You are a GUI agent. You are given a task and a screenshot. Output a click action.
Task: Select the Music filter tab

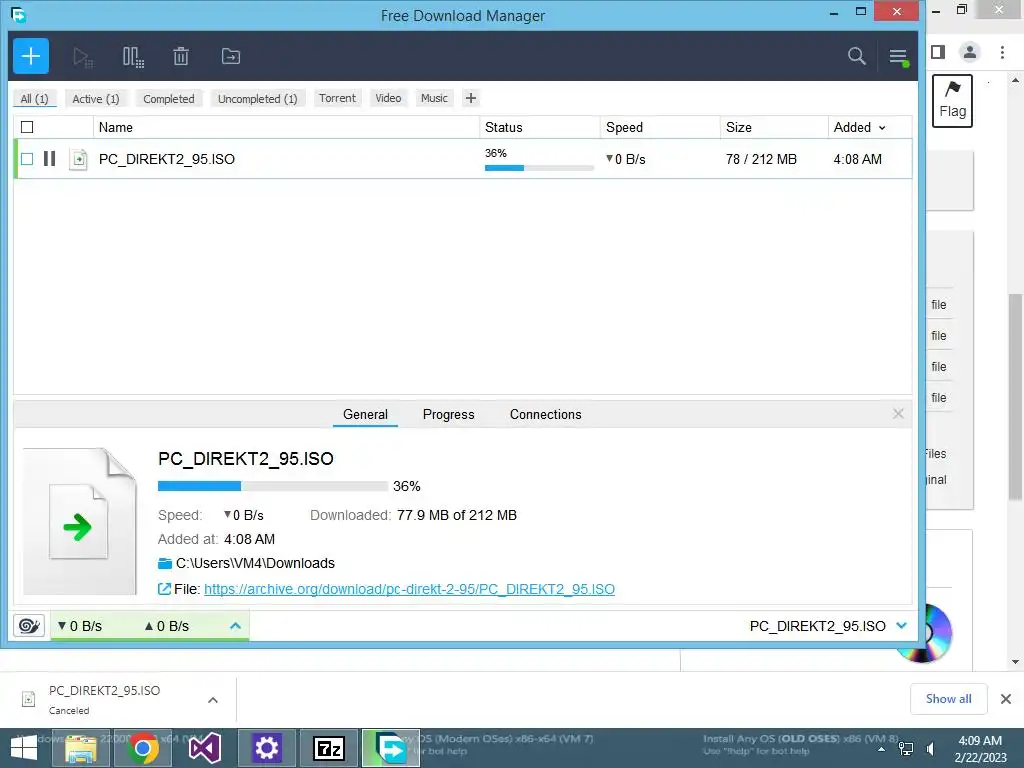434,98
